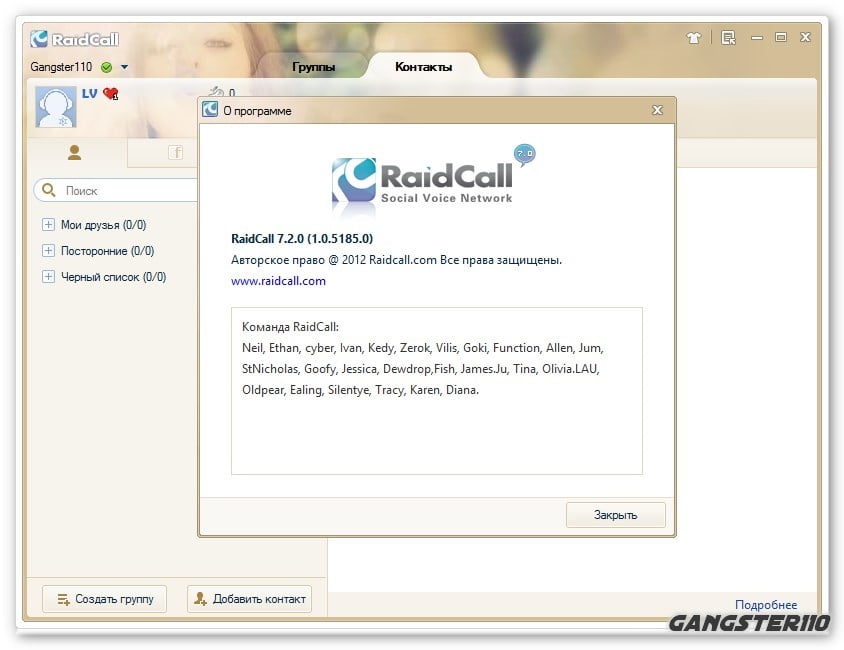Open the www.raidcall.com link
The width and height of the screenshot is (844, 650).
(278, 281)
